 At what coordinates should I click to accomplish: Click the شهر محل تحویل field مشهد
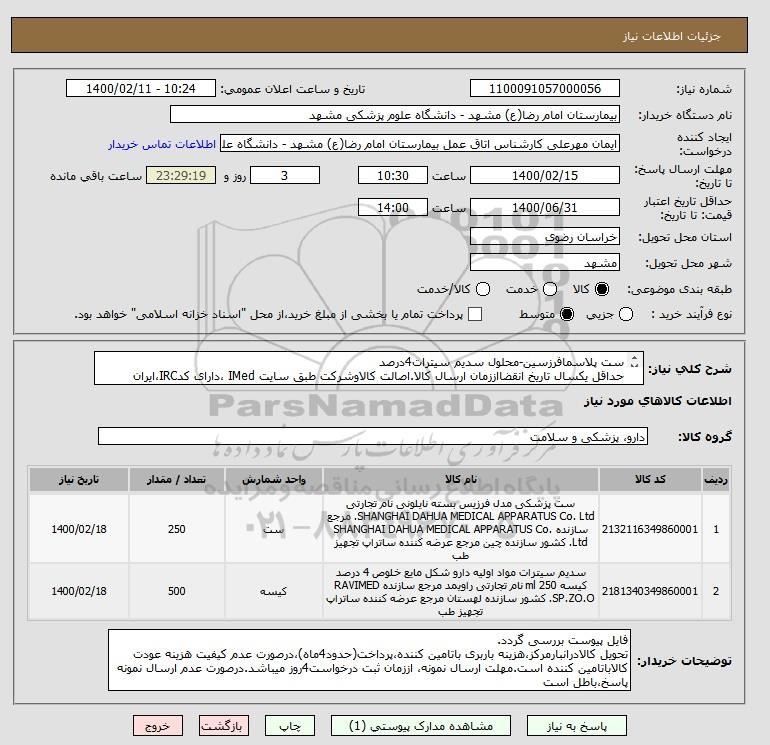coord(545,263)
